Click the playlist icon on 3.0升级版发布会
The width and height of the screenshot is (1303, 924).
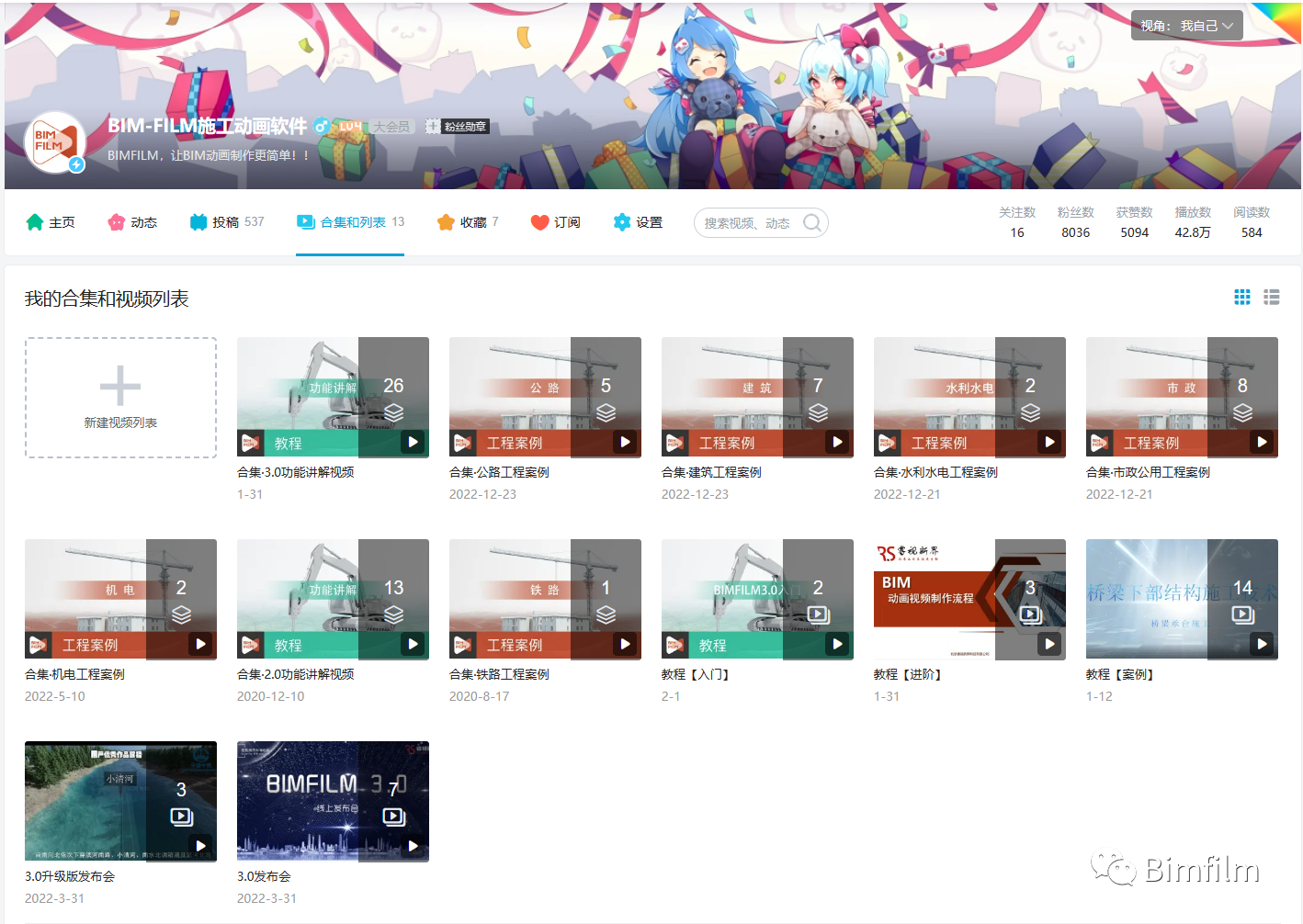(181, 817)
